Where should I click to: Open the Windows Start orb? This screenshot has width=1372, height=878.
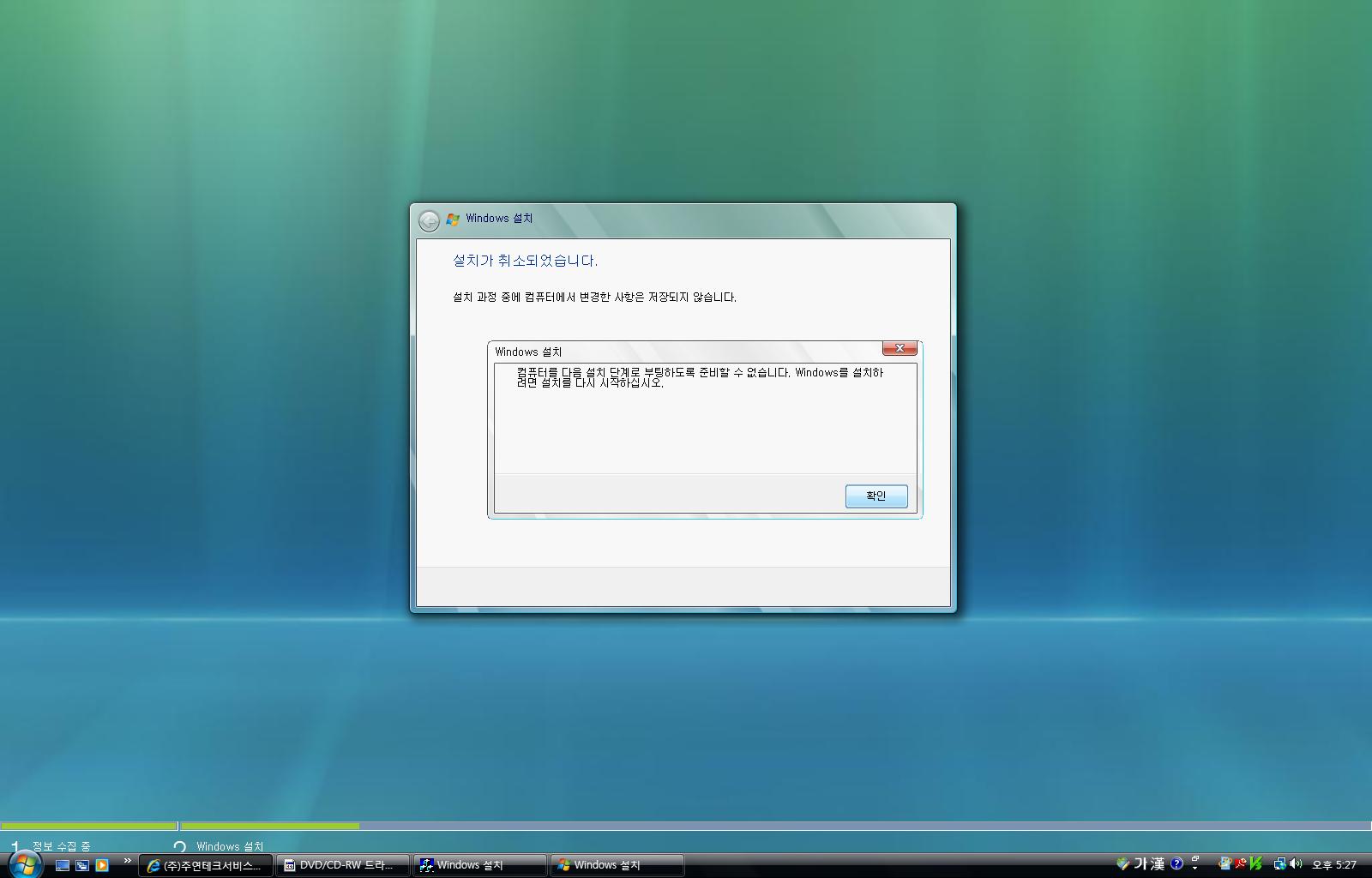pos(25,864)
